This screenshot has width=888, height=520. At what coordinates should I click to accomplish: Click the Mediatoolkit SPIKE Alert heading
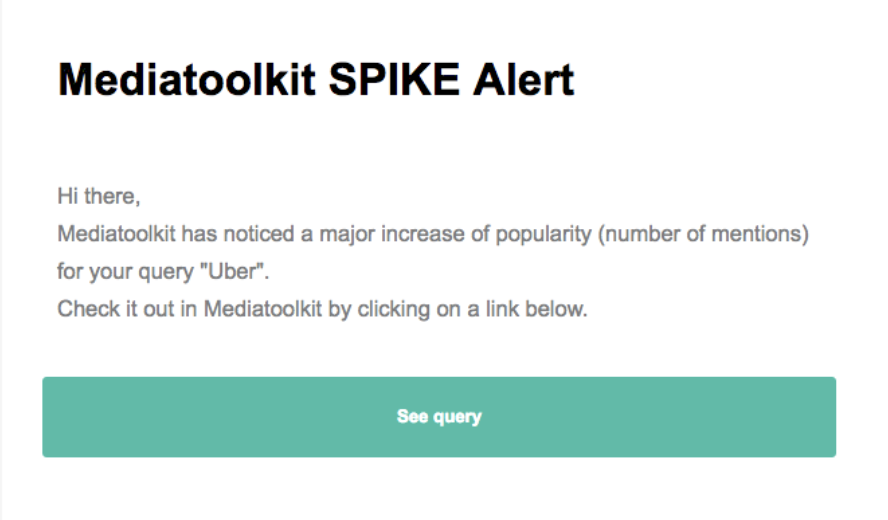pyautogui.click(x=316, y=80)
